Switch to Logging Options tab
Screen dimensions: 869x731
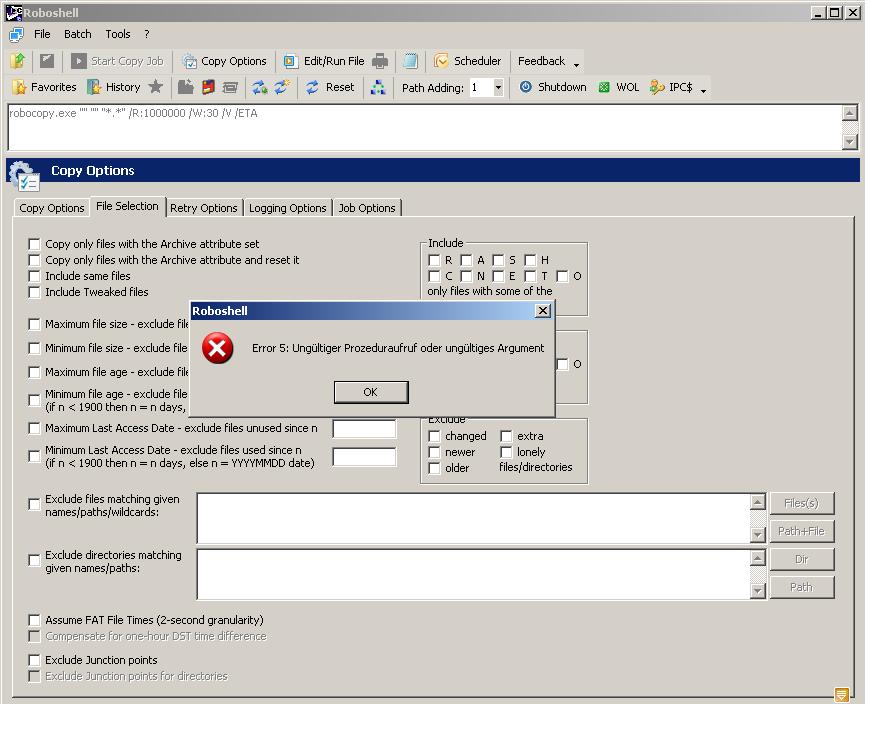(x=287, y=208)
